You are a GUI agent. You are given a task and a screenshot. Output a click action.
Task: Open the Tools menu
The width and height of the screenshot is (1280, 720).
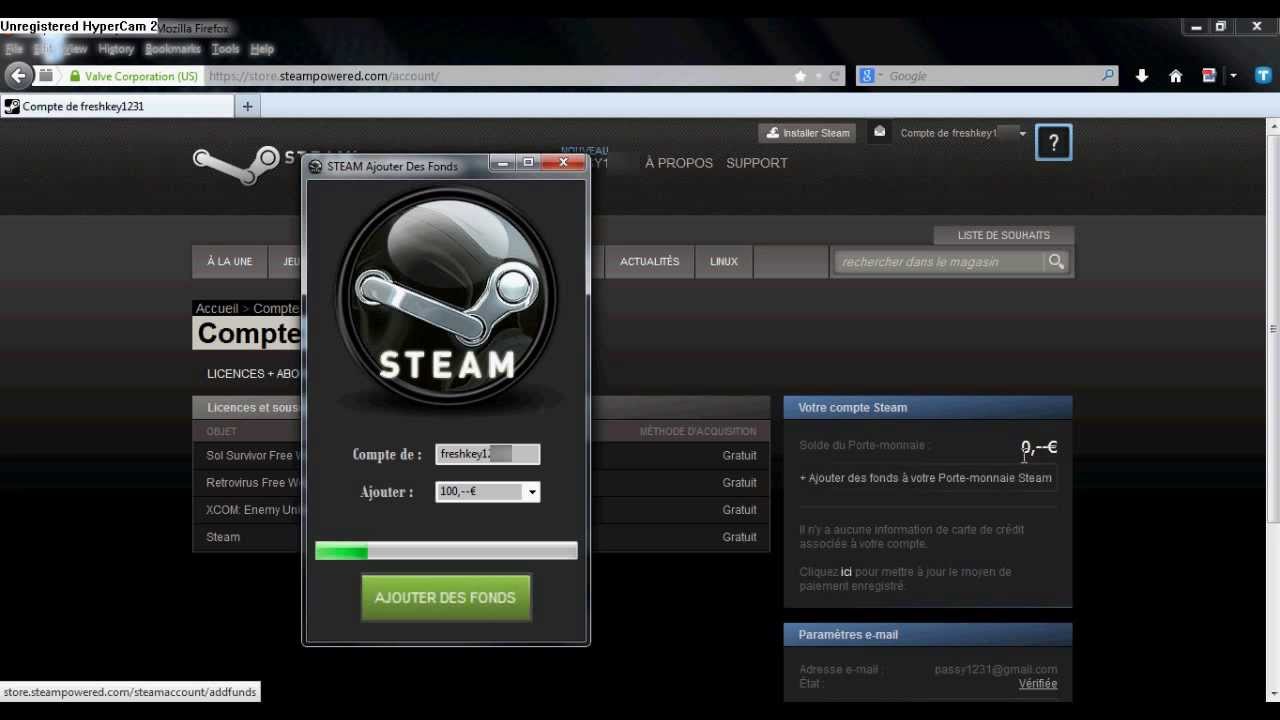coord(226,48)
